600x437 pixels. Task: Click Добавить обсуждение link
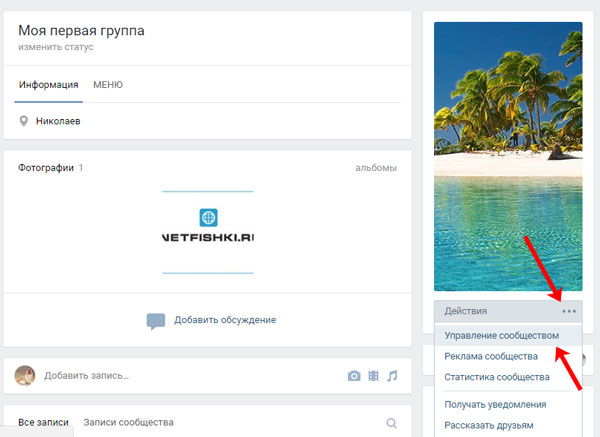click(224, 320)
